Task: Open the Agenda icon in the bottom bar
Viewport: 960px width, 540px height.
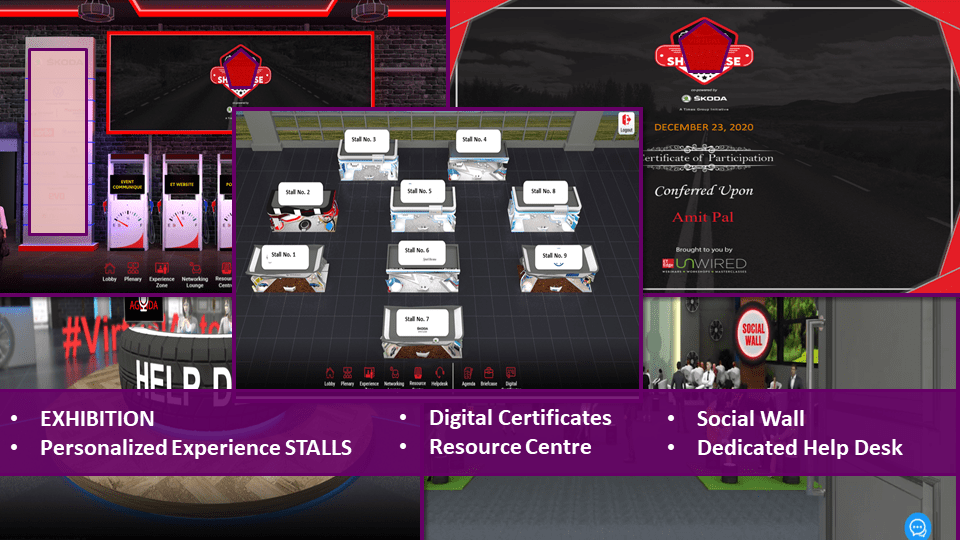Action: pyautogui.click(x=467, y=374)
